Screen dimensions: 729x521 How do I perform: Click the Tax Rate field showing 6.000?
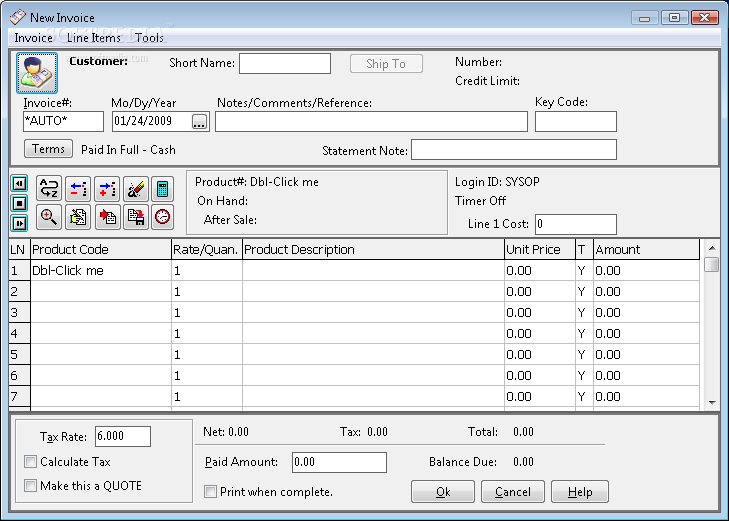click(x=123, y=436)
